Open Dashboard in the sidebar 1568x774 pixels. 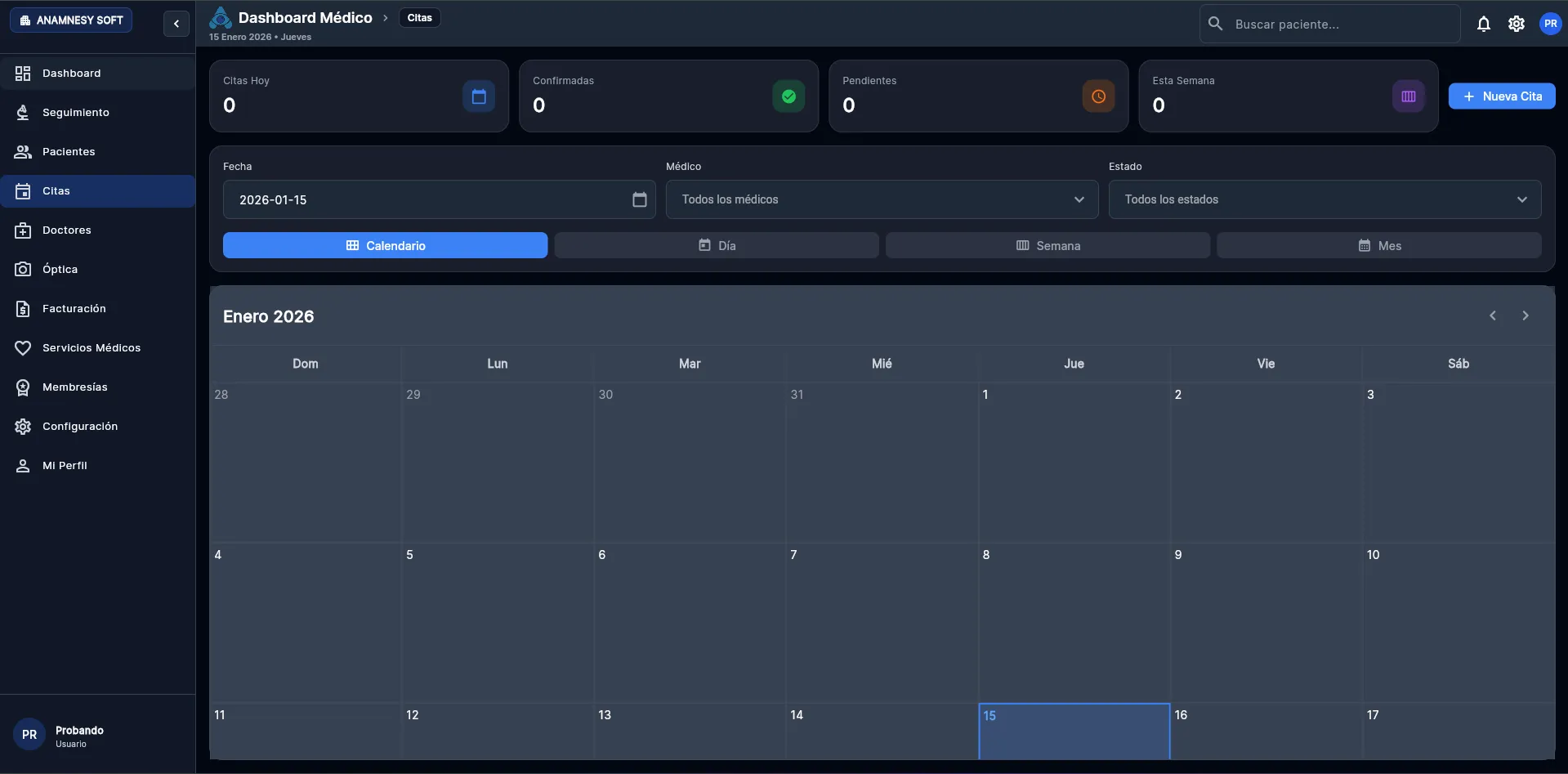tap(98, 74)
